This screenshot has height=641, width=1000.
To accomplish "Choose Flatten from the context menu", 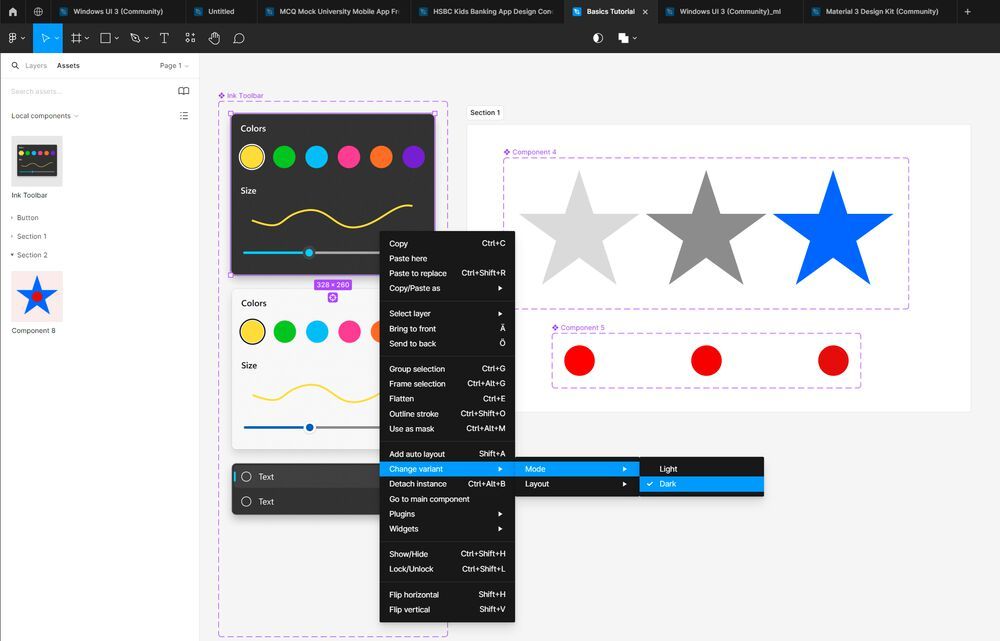I will click(x=400, y=398).
